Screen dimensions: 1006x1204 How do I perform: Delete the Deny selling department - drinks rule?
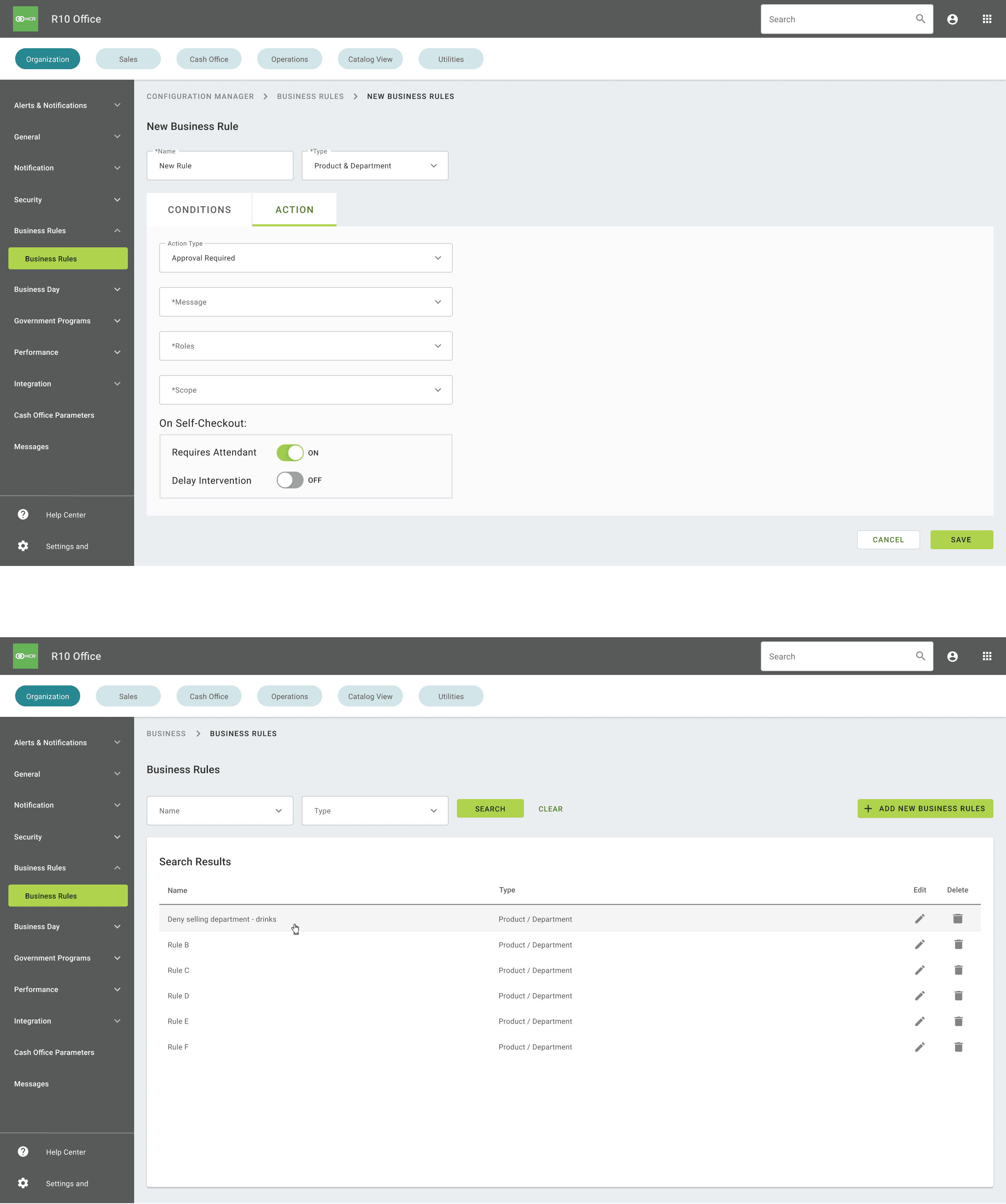(957, 919)
